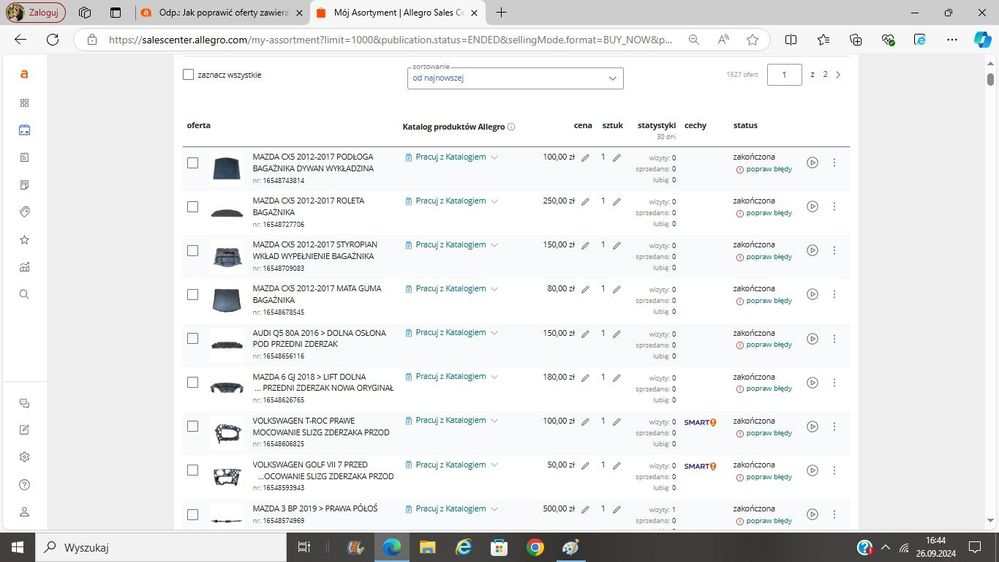Viewport: 999px width, 562px height.
Task: Click the Zaloguj profile button
Action: [36, 13]
